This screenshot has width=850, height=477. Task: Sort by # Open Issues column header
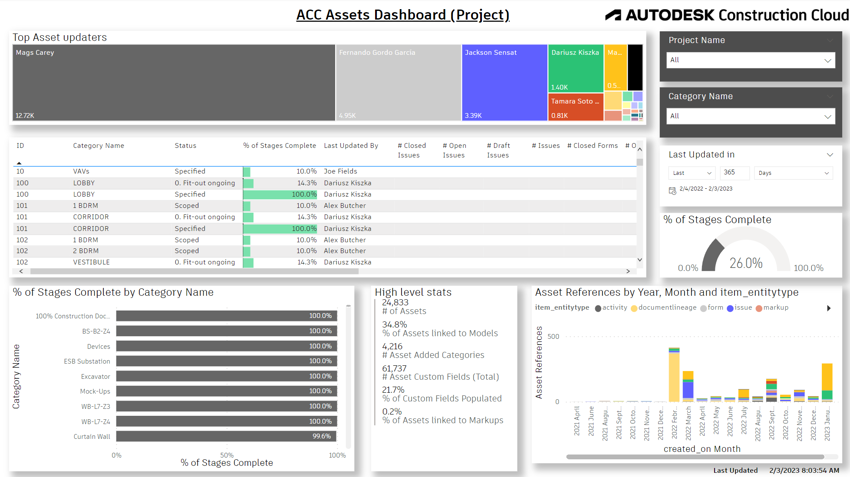click(x=454, y=150)
